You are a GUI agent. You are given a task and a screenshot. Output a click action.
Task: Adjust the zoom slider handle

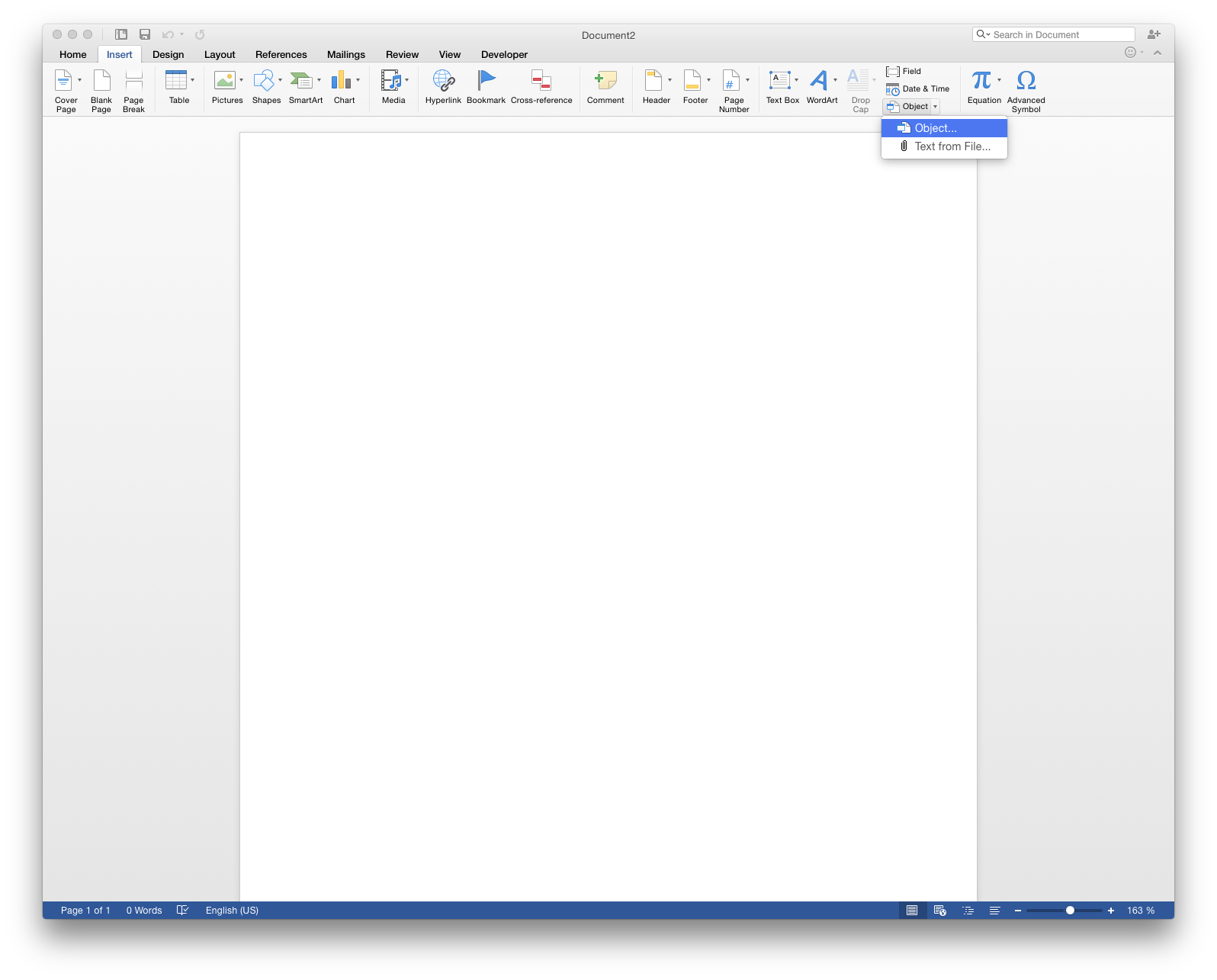(1070, 911)
